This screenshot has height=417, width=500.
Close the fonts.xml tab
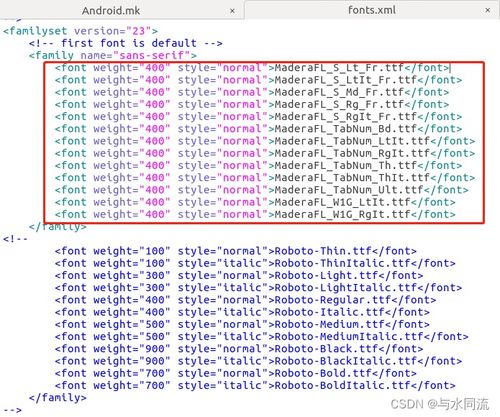click(x=488, y=10)
